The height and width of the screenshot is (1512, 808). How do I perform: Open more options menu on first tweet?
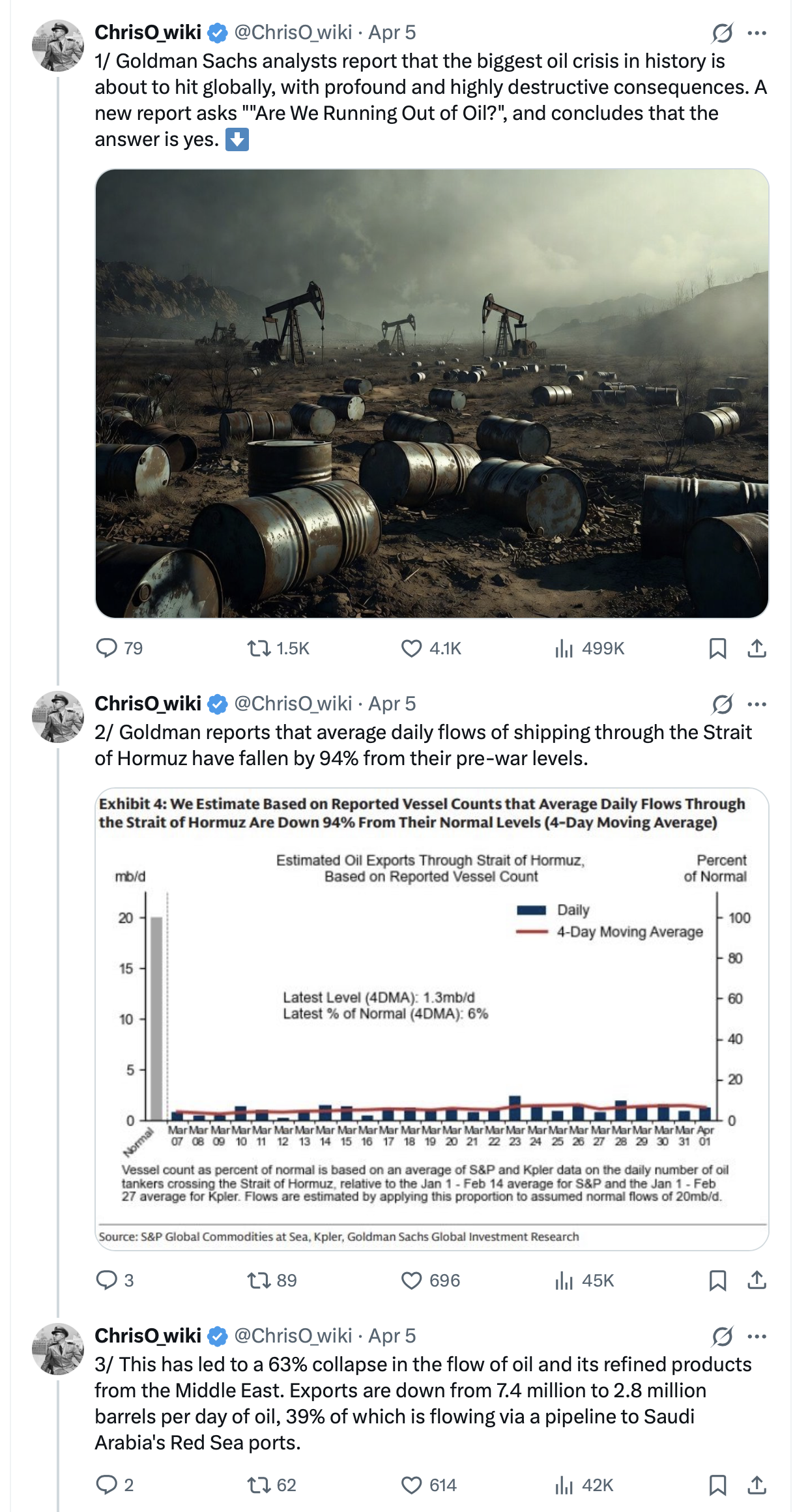pos(757,33)
